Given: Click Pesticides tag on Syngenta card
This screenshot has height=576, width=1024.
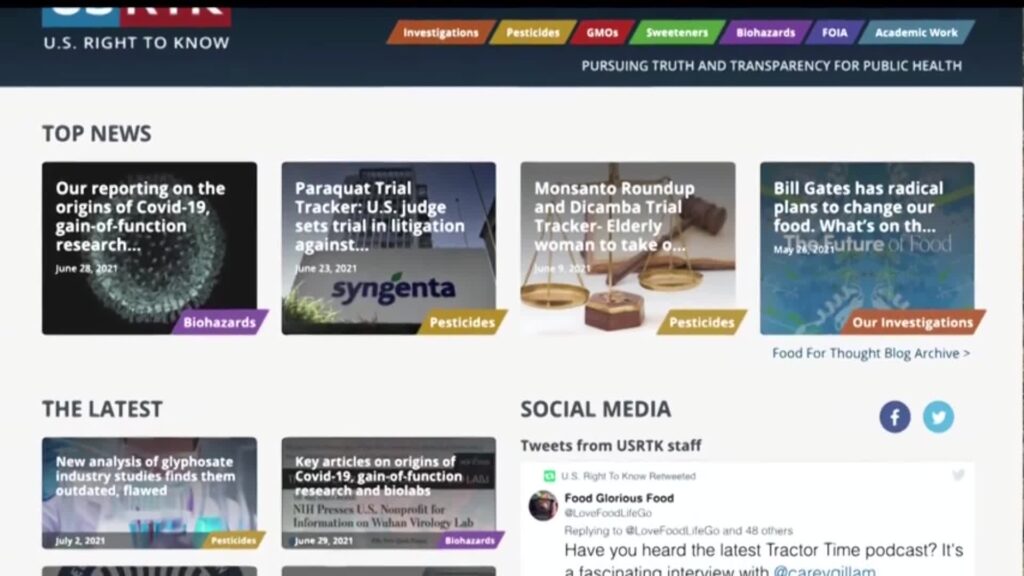Looking at the screenshot, I should [x=462, y=322].
